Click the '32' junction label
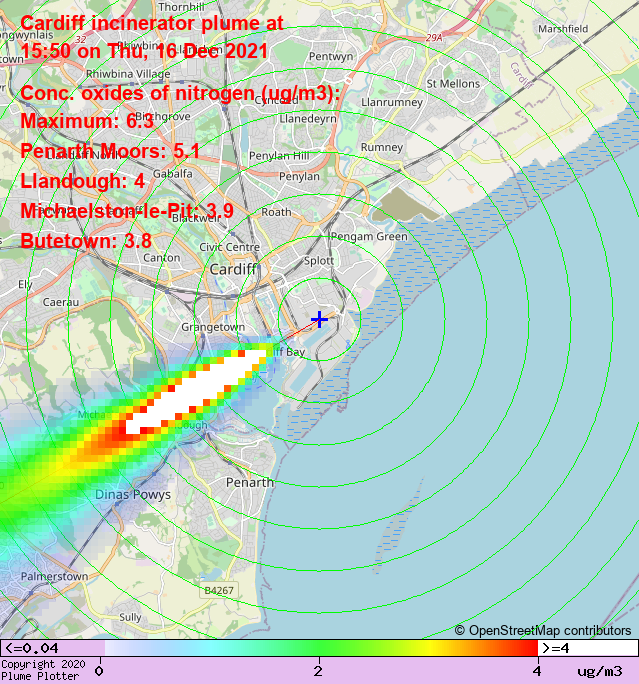639x684 pixels. [x=80, y=40]
